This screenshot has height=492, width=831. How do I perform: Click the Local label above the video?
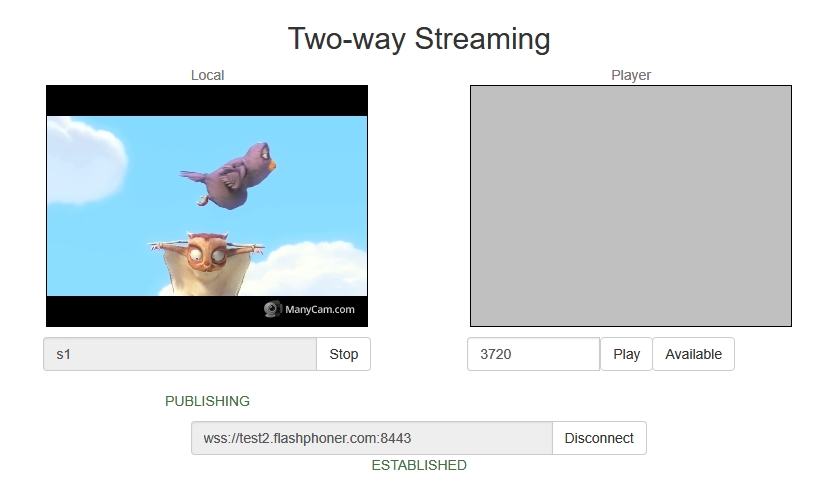[207, 75]
